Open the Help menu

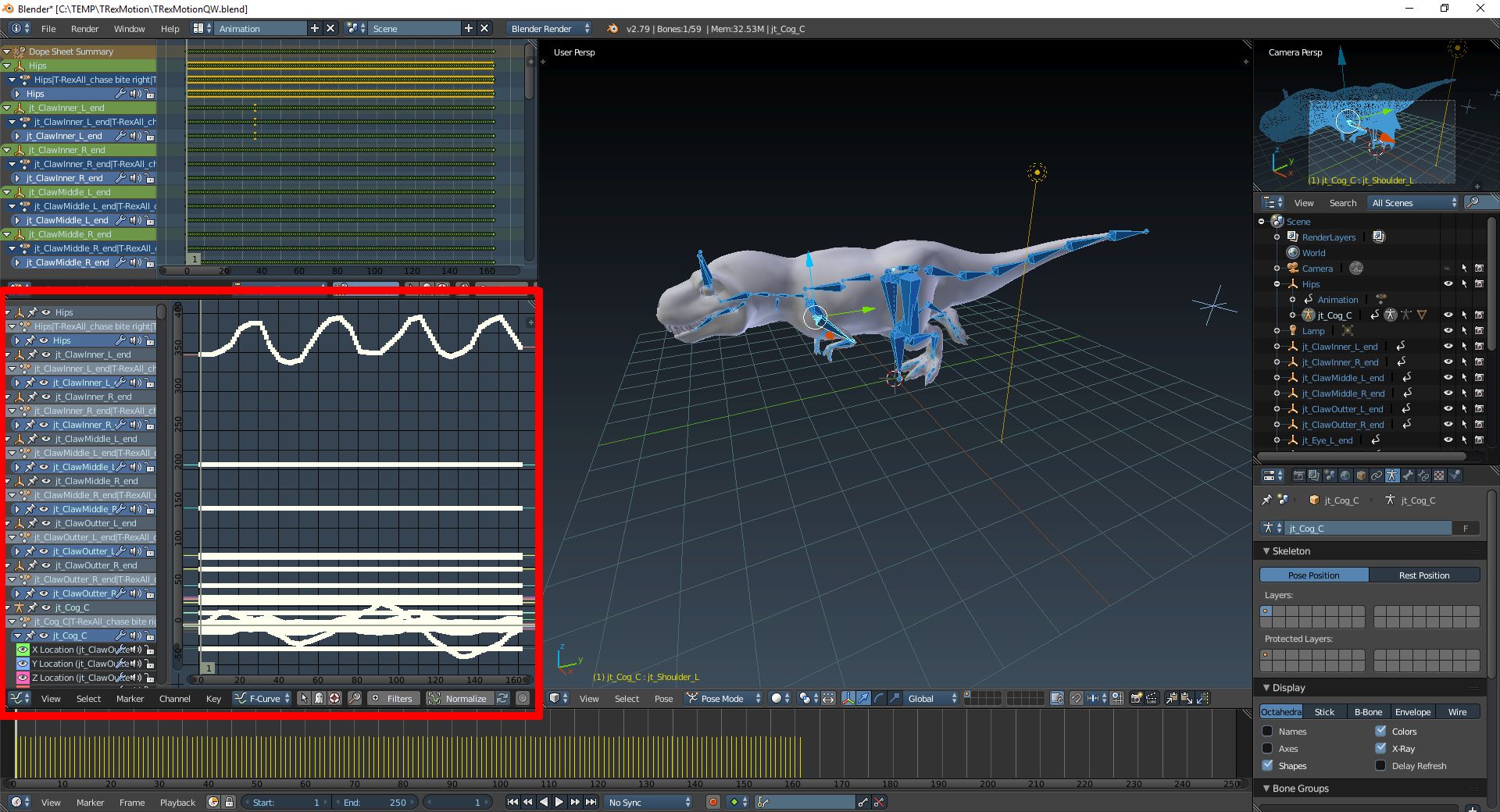[x=170, y=29]
